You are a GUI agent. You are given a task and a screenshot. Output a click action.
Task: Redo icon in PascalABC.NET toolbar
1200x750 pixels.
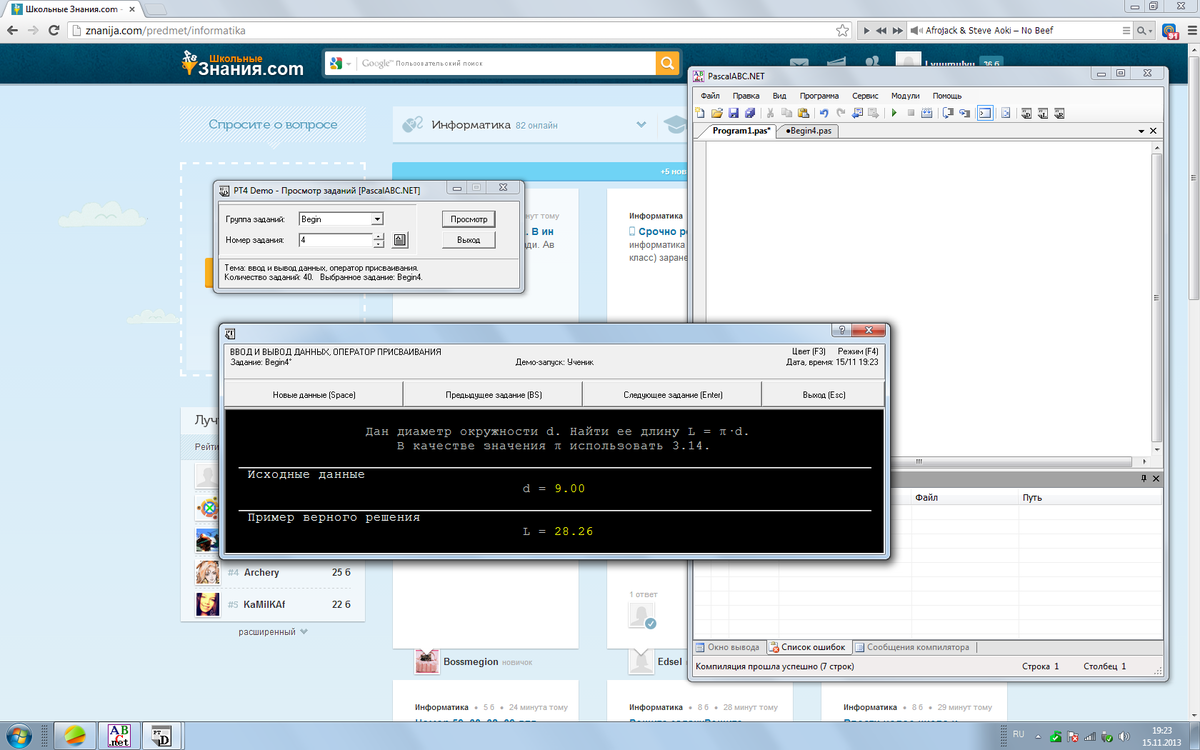(840, 113)
